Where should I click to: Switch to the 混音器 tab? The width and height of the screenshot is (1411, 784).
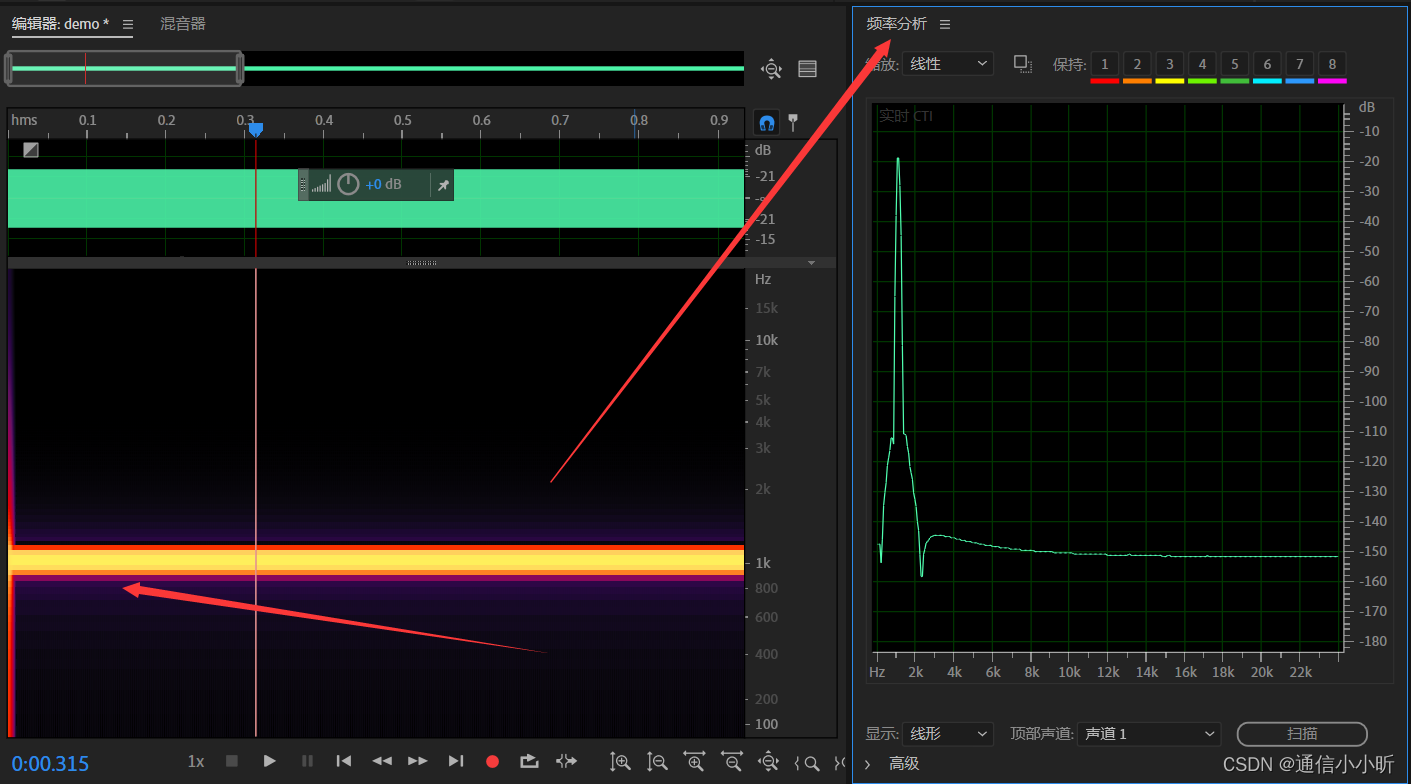[x=183, y=23]
